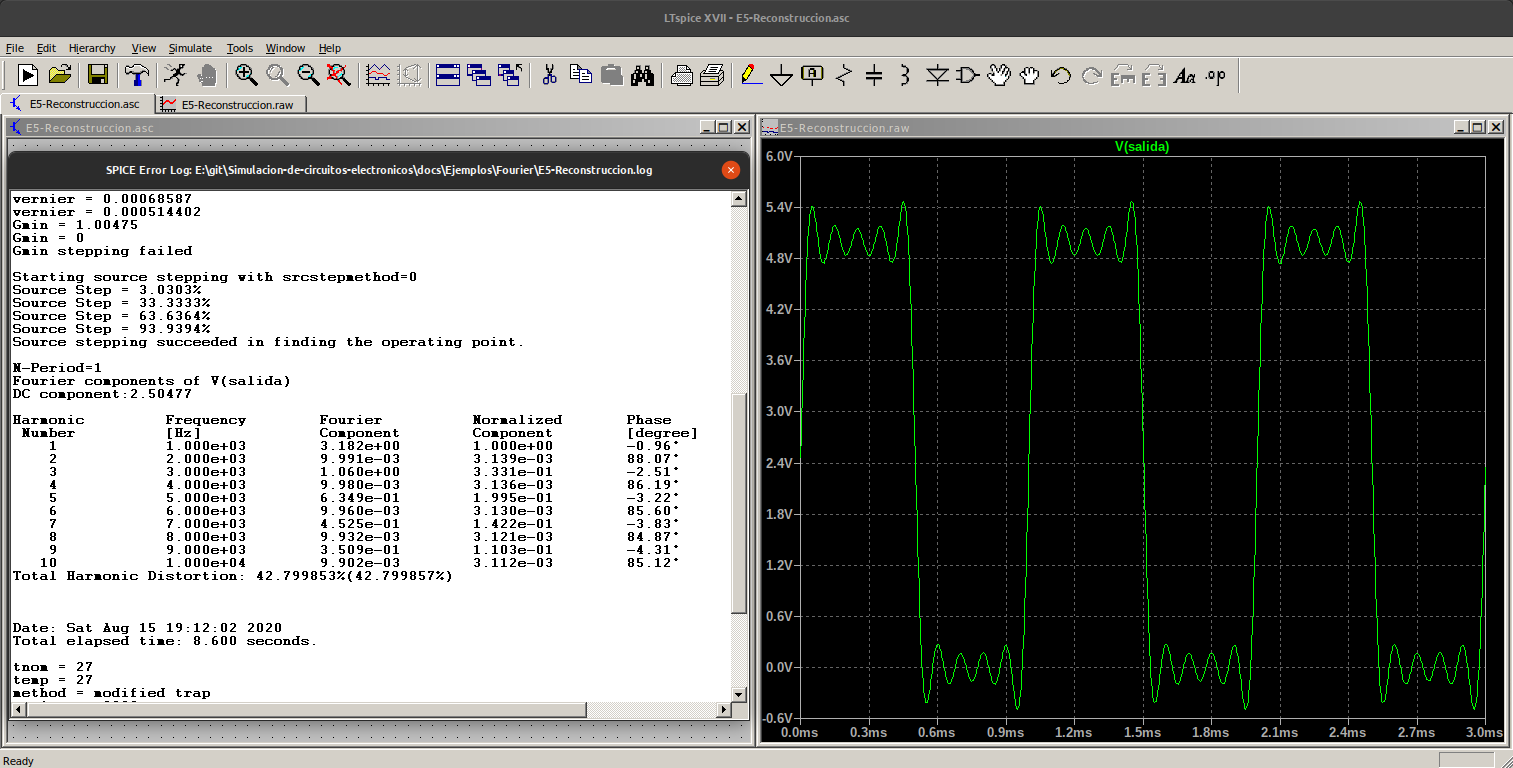Screen dimensions: 1513x768
Task: Switch to the E5-Reconstruccion.raw tab
Action: pyautogui.click(x=230, y=104)
